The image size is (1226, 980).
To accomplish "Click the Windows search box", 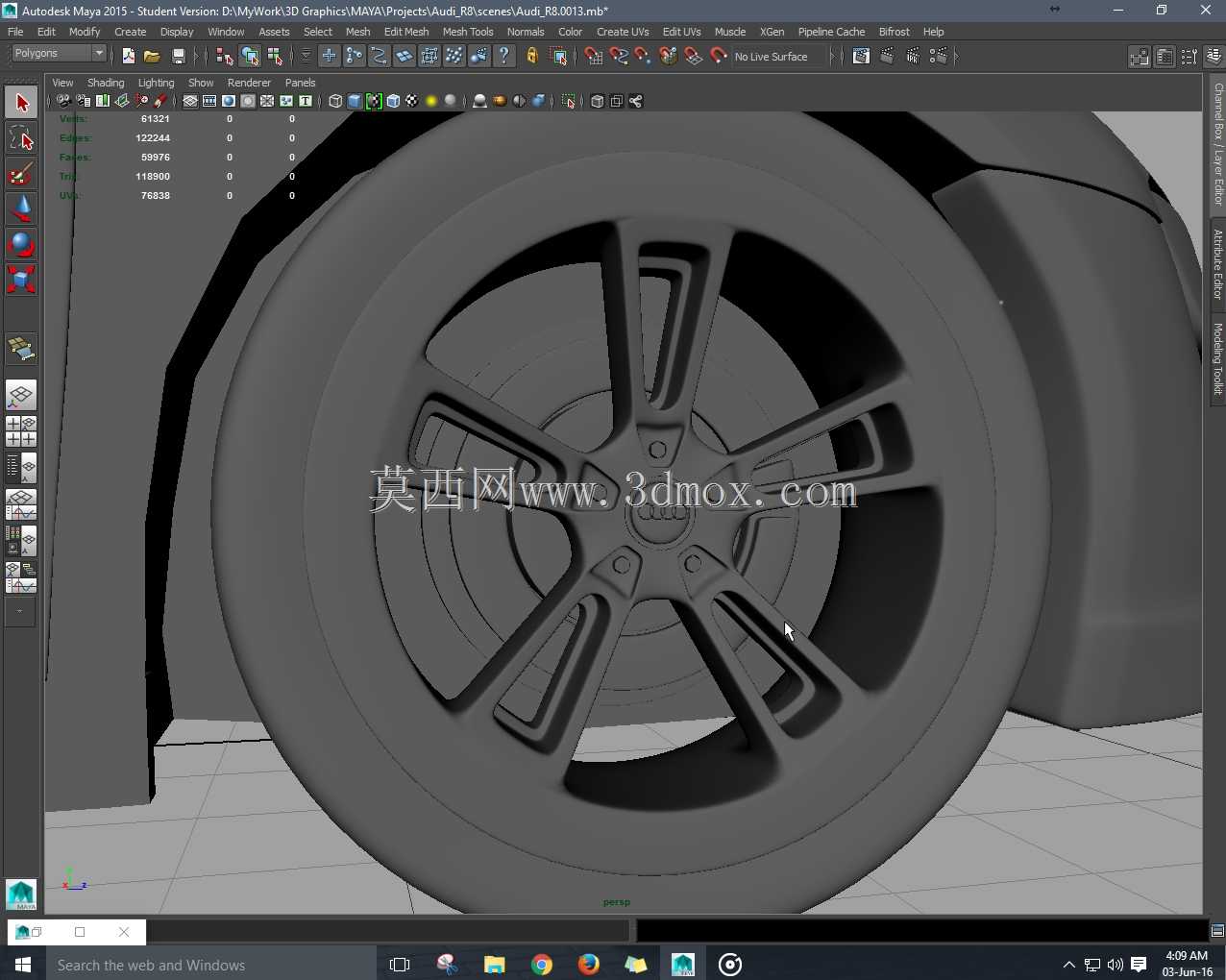I will pyautogui.click(x=210, y=965).
